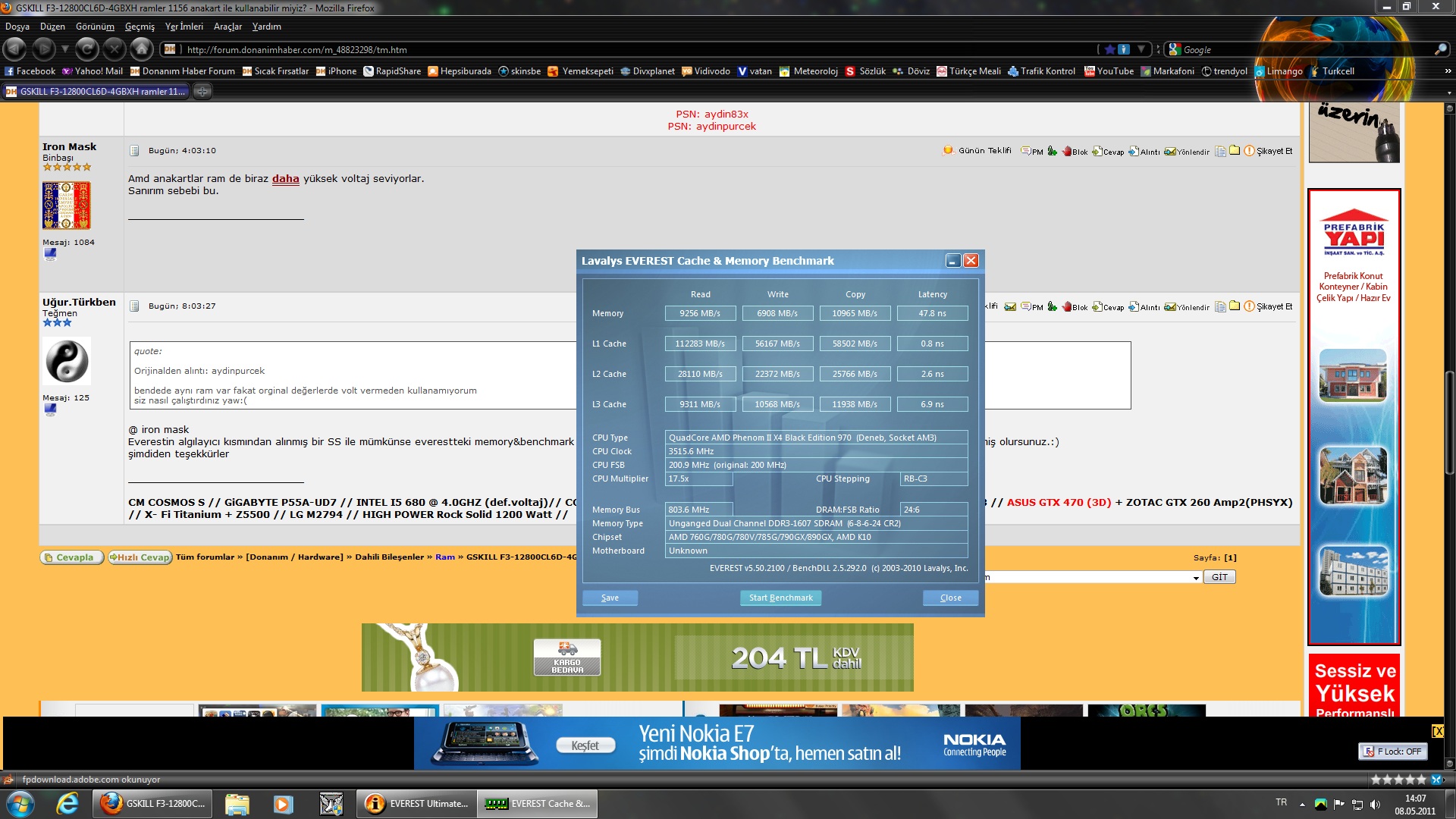Open the Geçmiş menu
Image resolution: width=1456 pixels, height=819 pixels.
pos(140,27)
